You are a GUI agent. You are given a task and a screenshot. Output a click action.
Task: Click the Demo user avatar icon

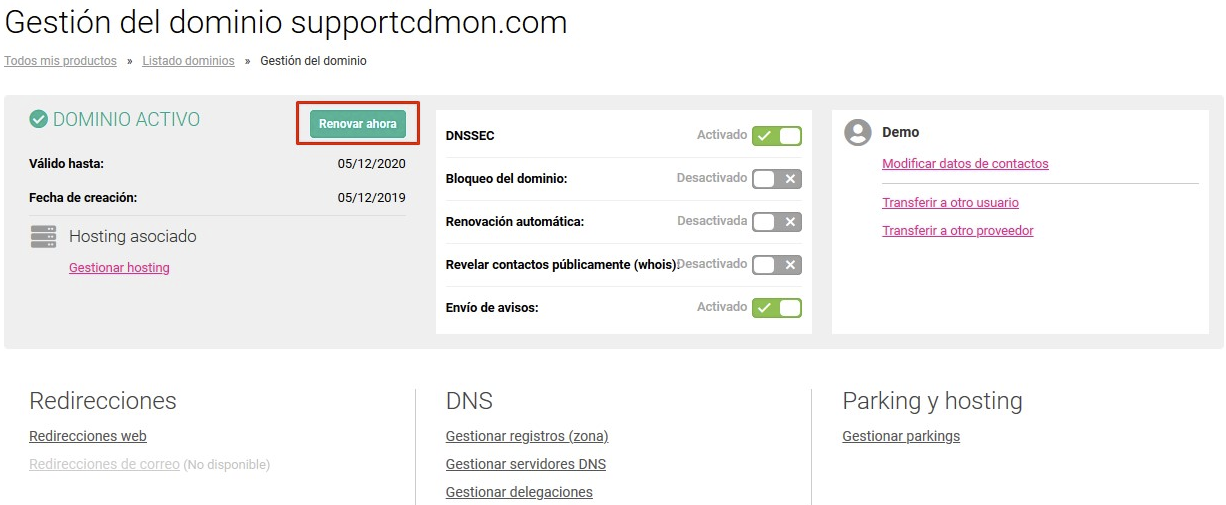tap(858, 133)
